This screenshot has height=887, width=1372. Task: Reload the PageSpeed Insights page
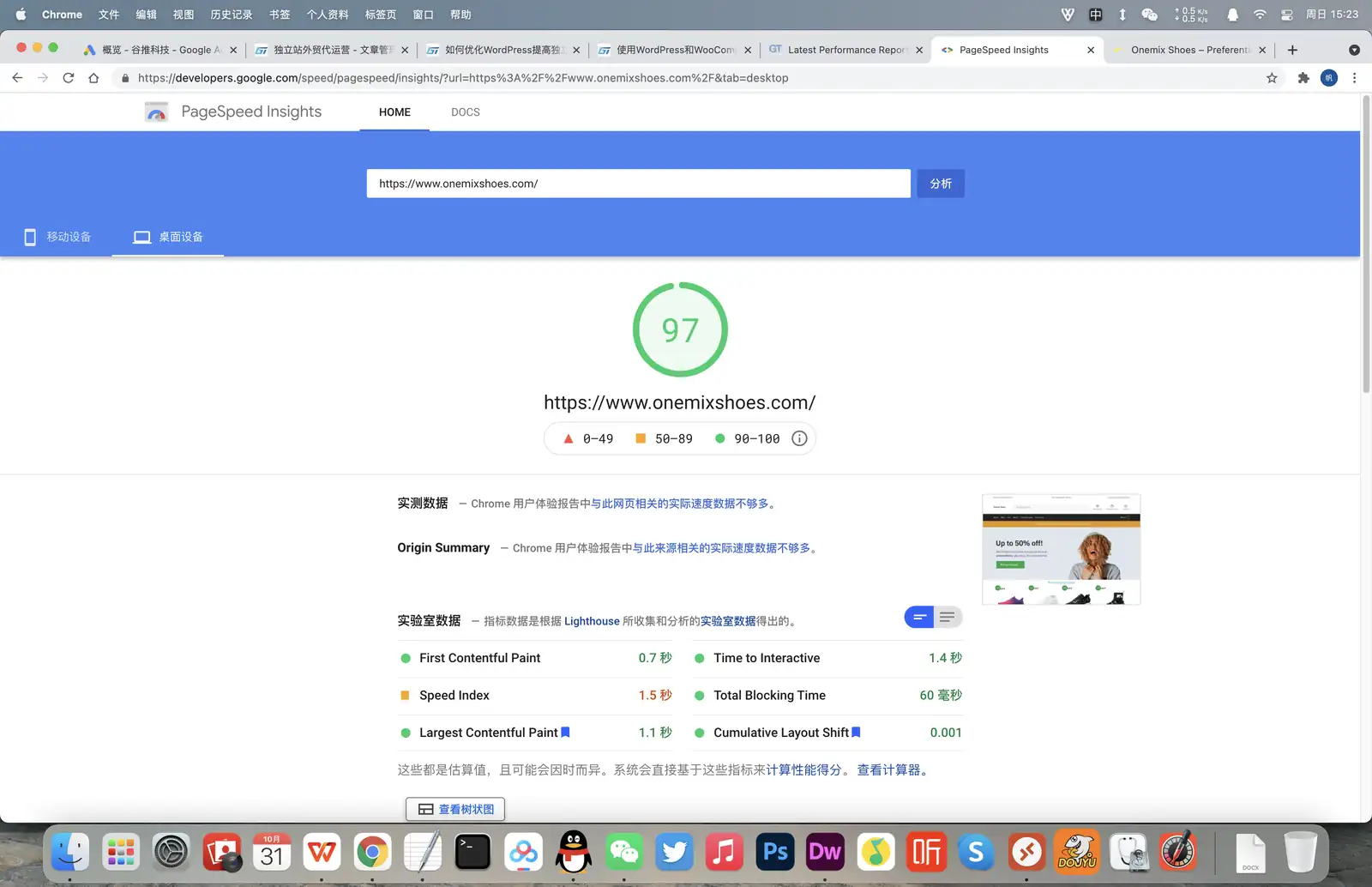pos(69,78)
